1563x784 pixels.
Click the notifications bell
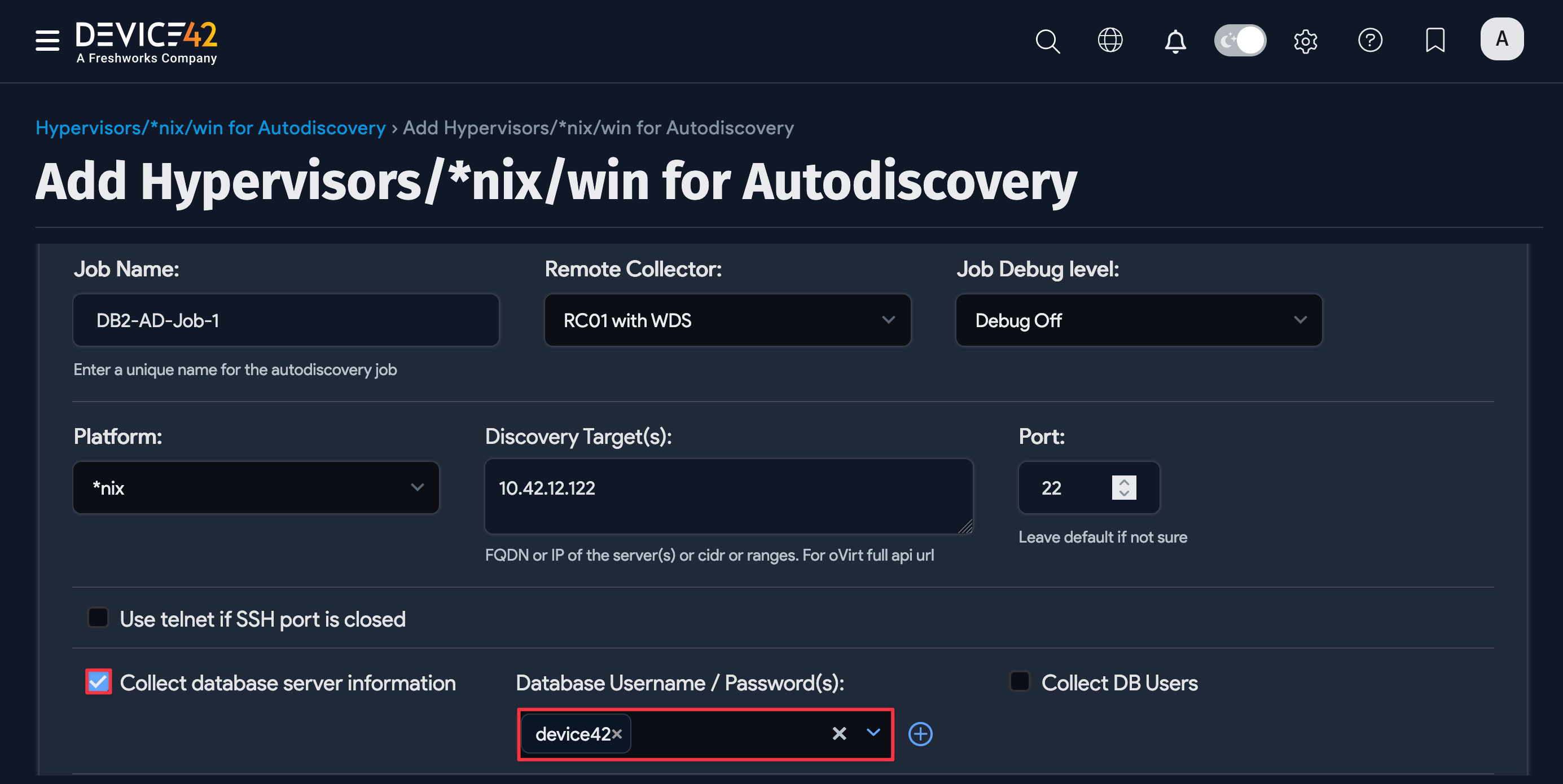click(1175, 41)
